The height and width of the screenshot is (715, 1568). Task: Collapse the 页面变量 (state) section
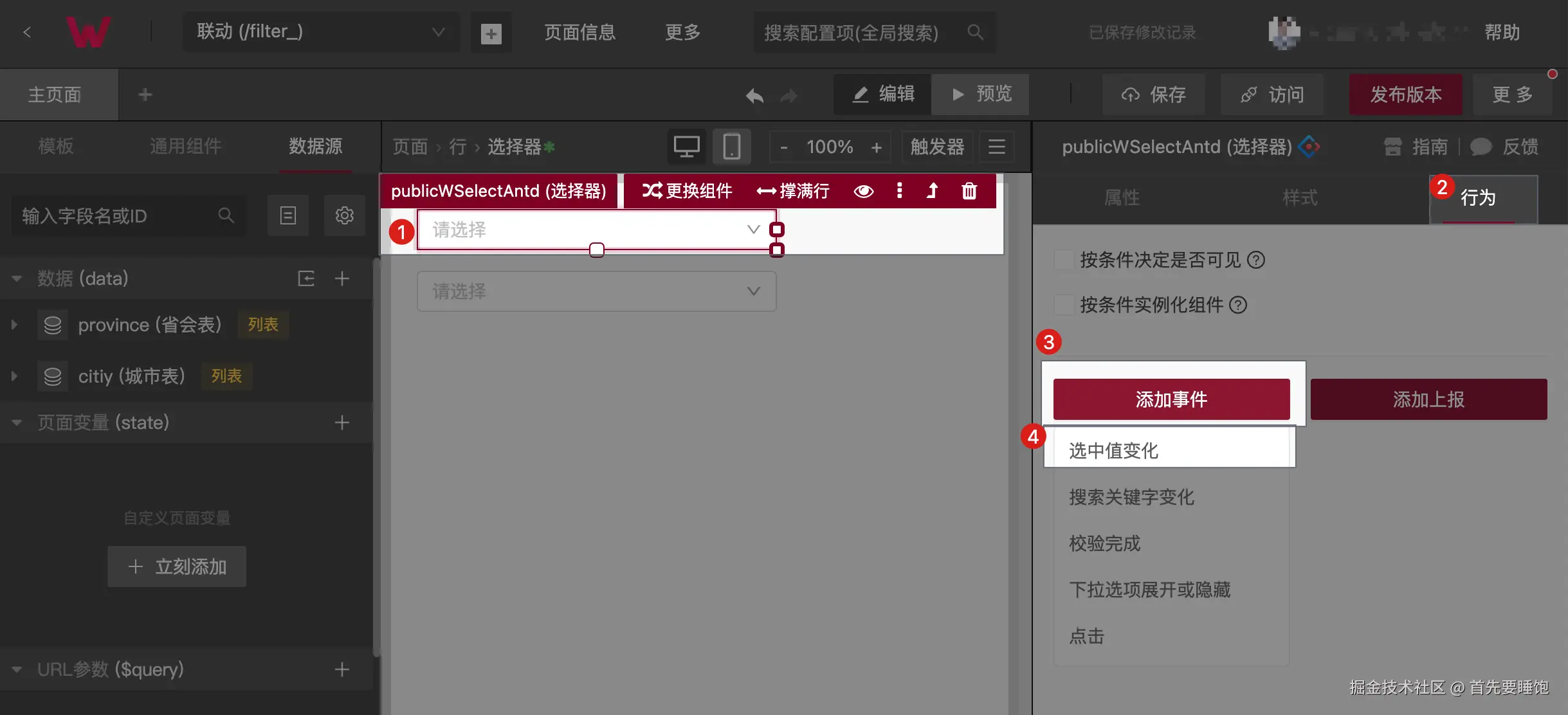click(17, 422)
